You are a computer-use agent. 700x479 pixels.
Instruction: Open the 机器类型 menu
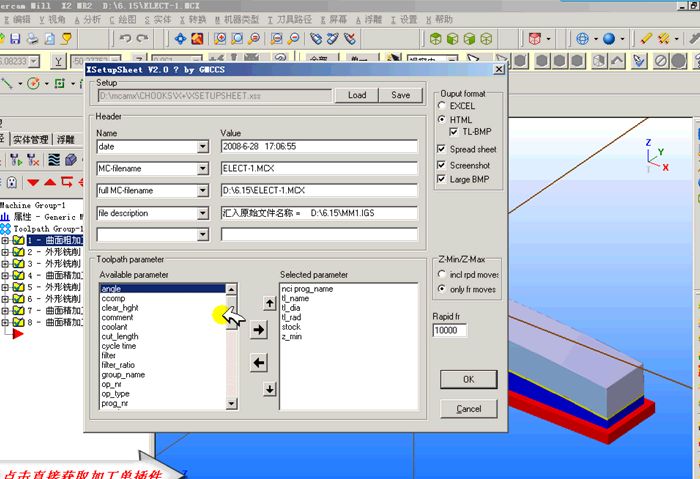coord(237,19)
